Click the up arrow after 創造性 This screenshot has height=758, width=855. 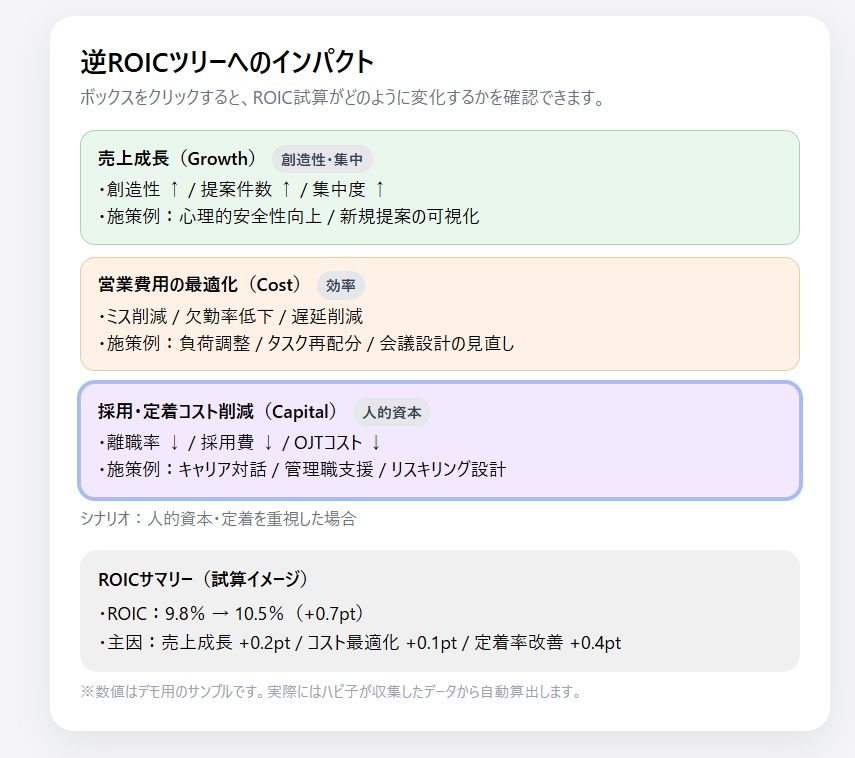[x=174, y=188]
